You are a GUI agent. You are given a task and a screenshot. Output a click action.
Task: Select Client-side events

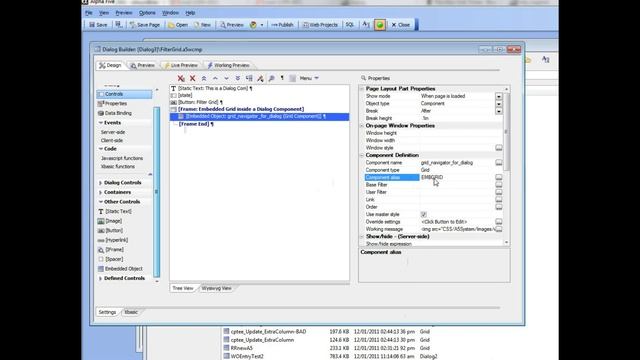tap(112, 140)
